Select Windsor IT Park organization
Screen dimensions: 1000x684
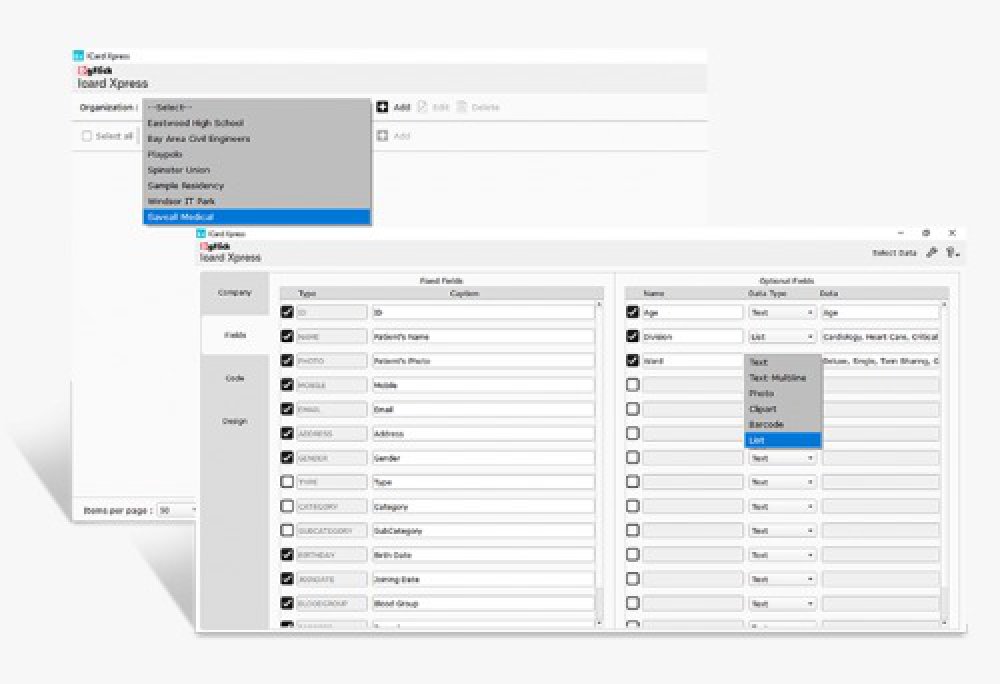tap(256, 201)
